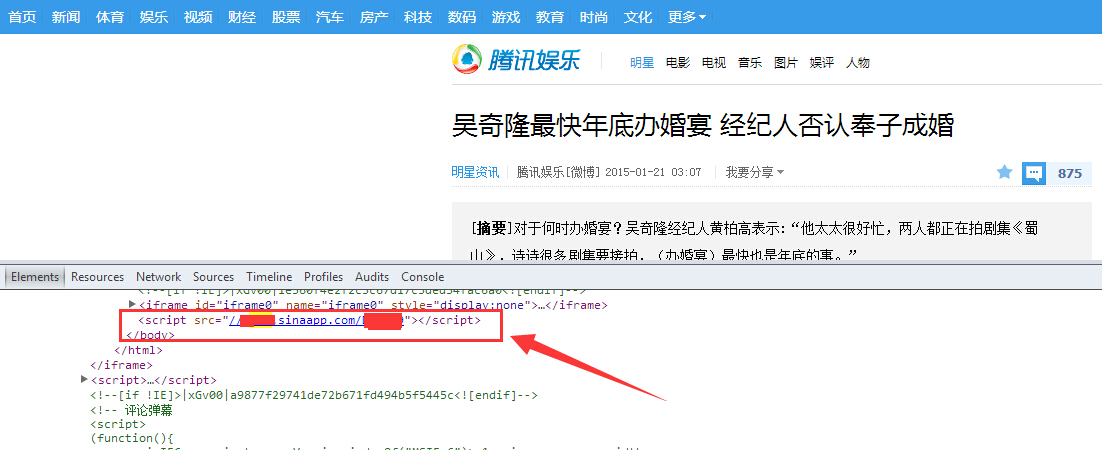Switch to the Profiles devtools tab
The height and width of the screenshot is (450, 1102).
323,277
